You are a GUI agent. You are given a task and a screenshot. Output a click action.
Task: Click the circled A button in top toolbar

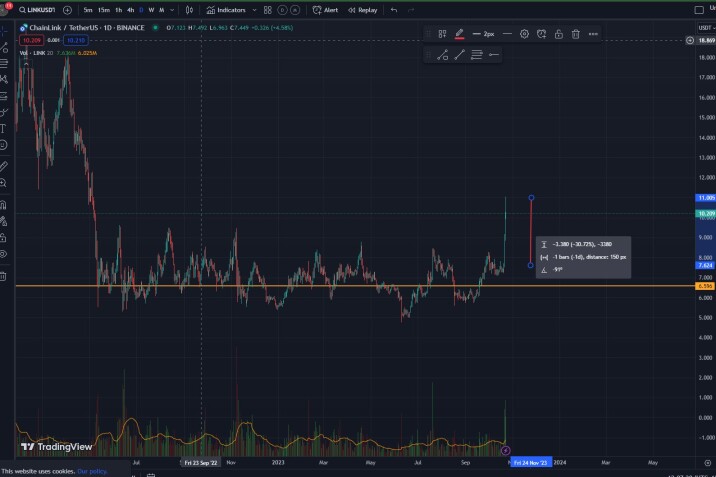[x=295, y=10]
